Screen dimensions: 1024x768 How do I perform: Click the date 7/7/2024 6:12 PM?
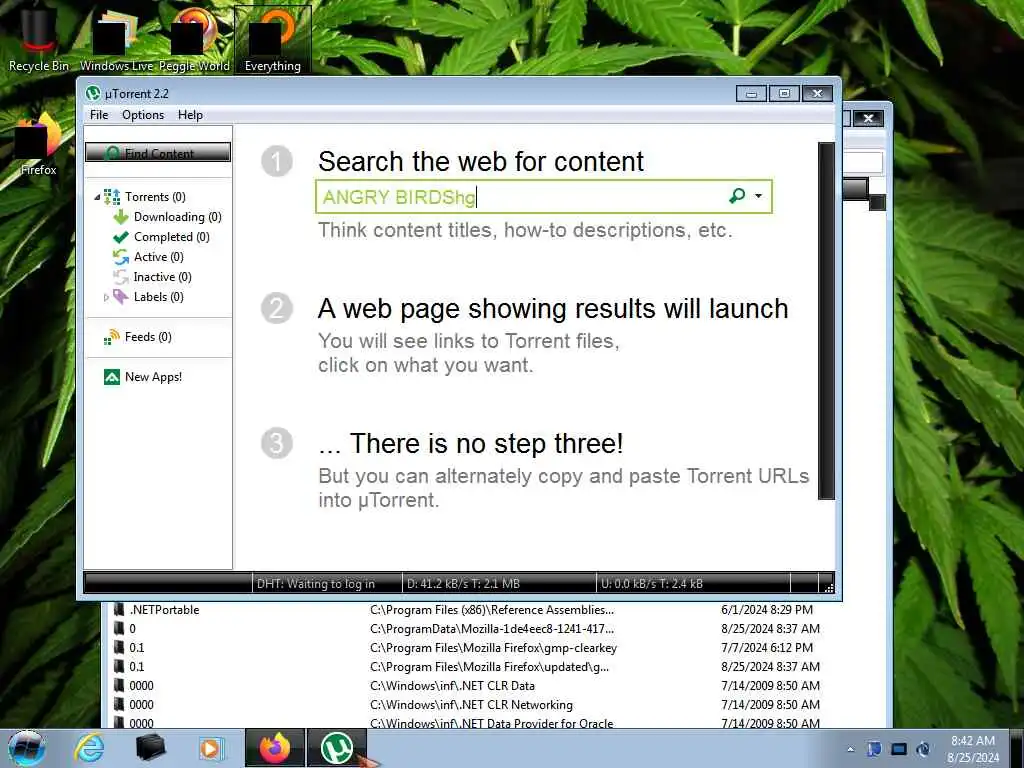(x=767, y=648)
